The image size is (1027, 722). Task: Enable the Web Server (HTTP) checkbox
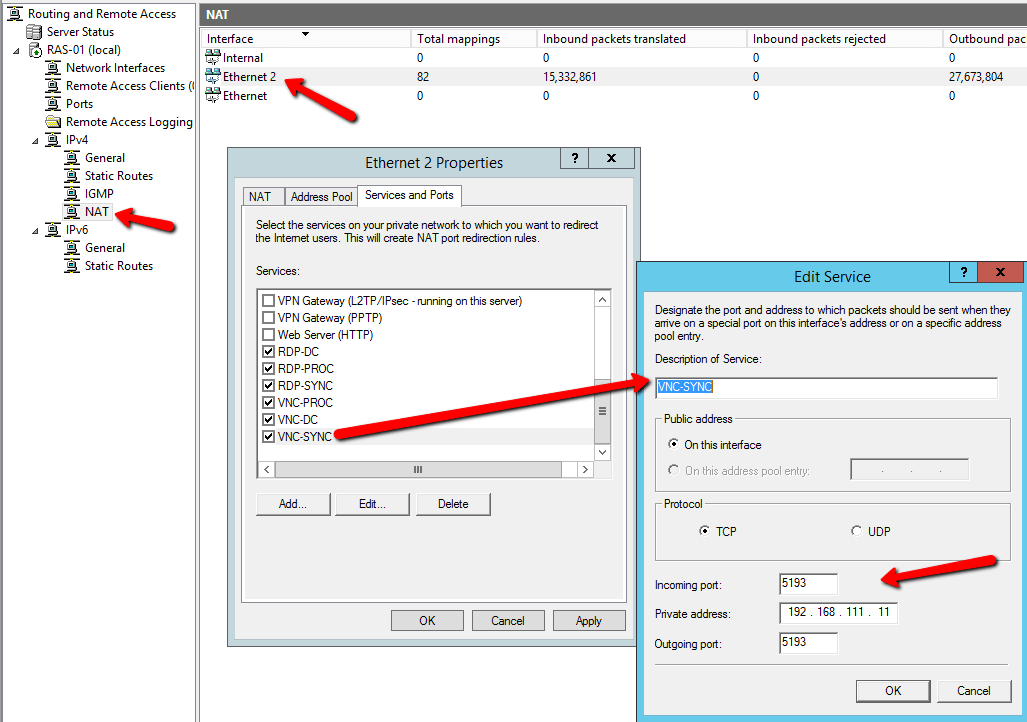pyautogui.click(x=268, y=335)
